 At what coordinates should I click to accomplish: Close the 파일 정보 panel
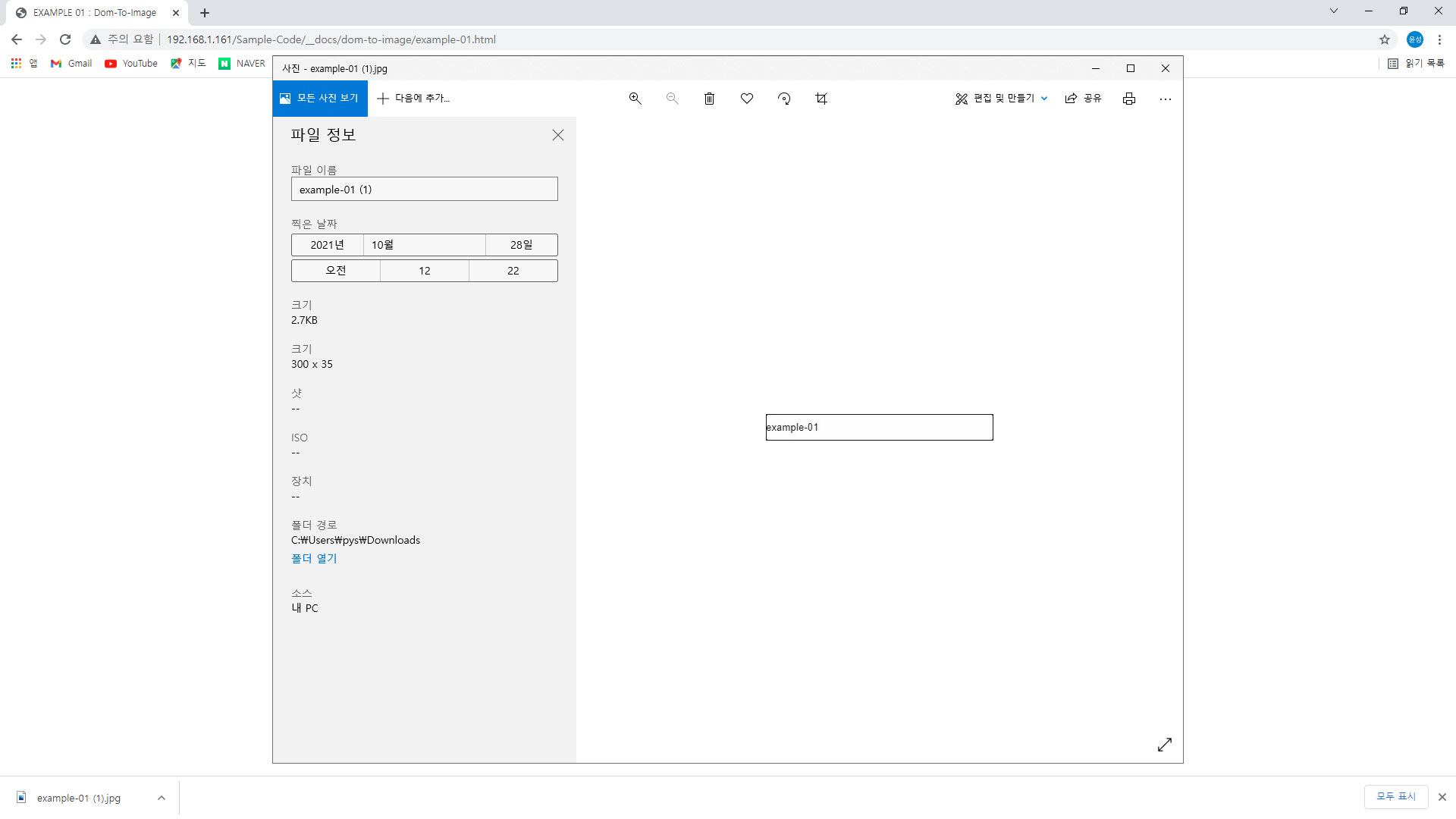pyautogui.click(x=558, y=135)
